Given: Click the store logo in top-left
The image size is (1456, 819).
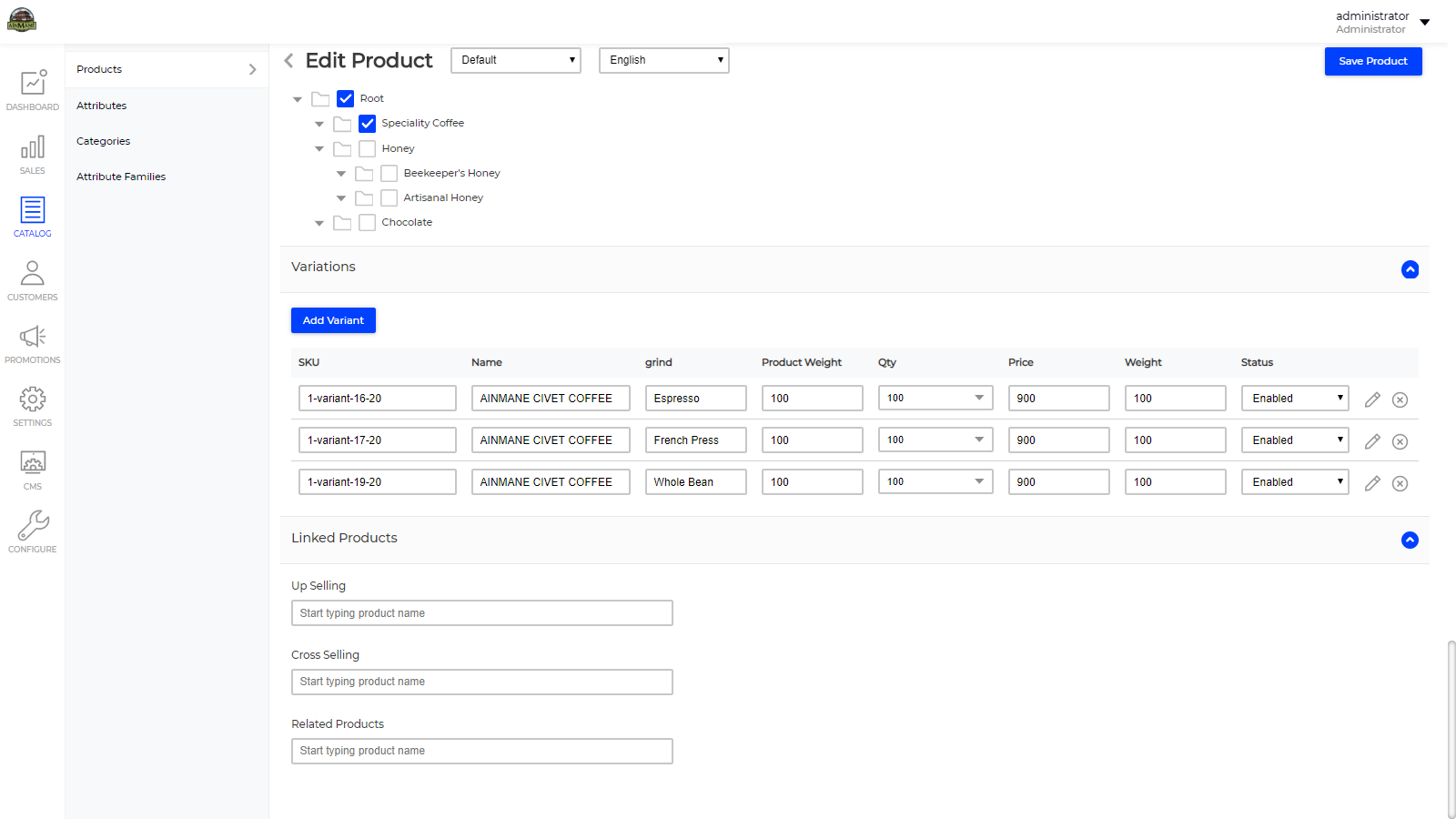Looking at the screenshot, I should coord(22,19).
